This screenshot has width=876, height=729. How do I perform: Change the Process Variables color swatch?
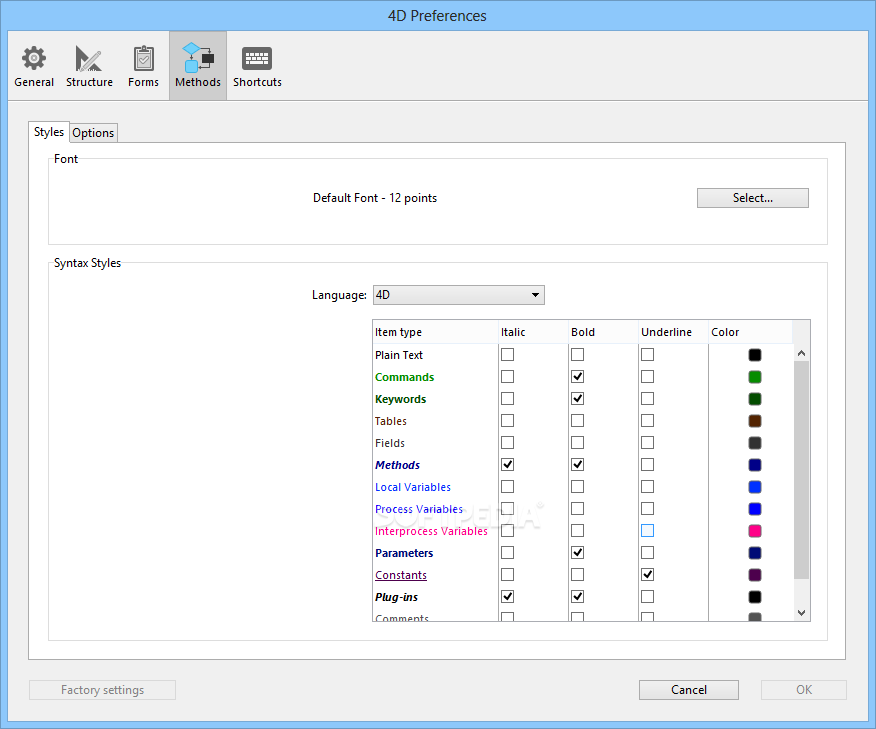click(x=755, y=509)
